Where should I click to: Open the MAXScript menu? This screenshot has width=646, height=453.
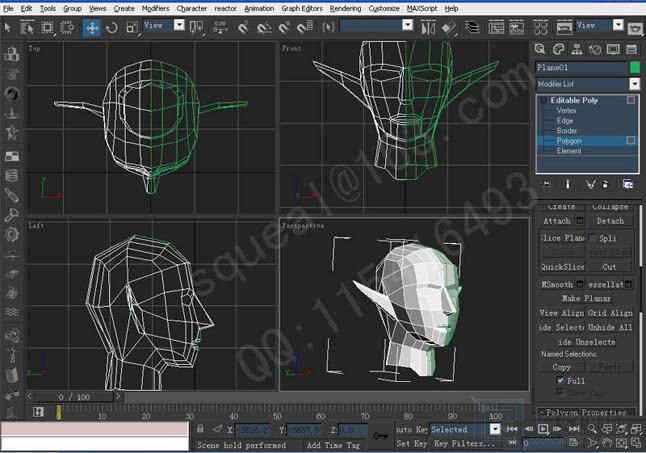pos(422,8)
